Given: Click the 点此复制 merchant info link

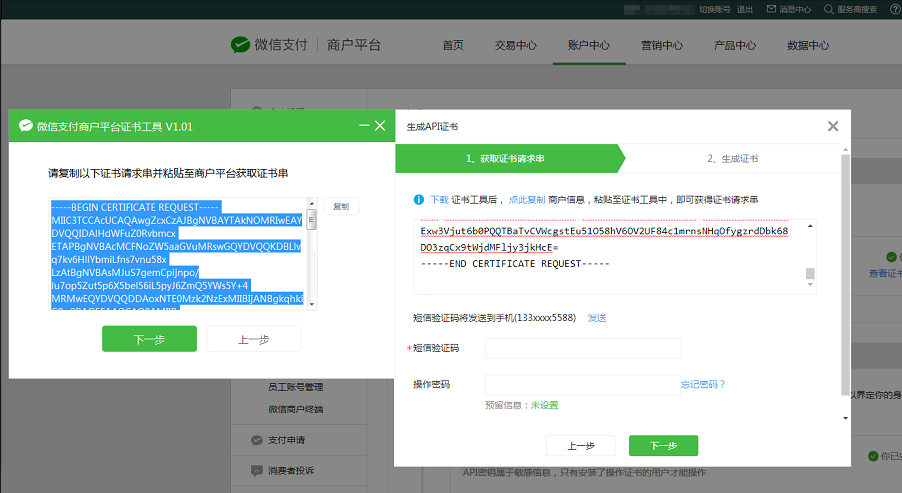Looking at the screenshot, I should pos(527,200).
